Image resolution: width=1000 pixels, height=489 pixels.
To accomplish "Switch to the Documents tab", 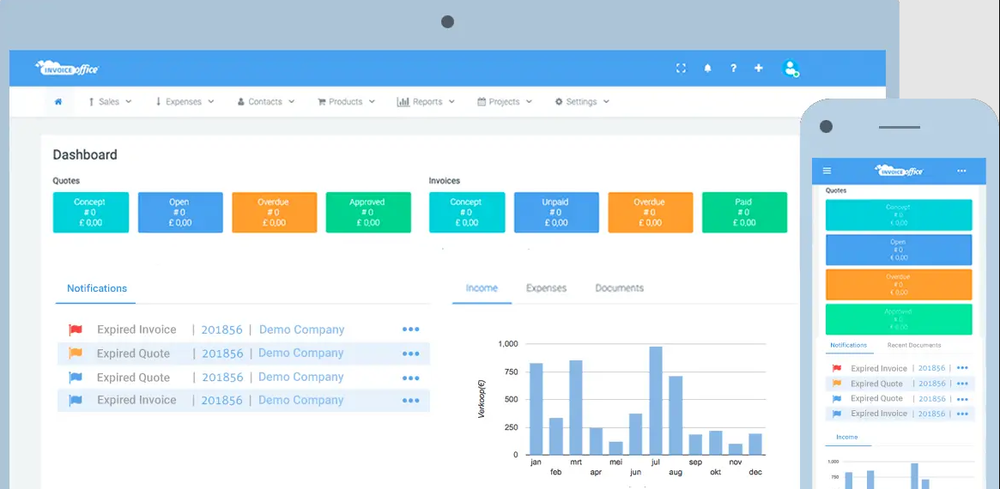I will pyautogui.click(x=619, y=288).
